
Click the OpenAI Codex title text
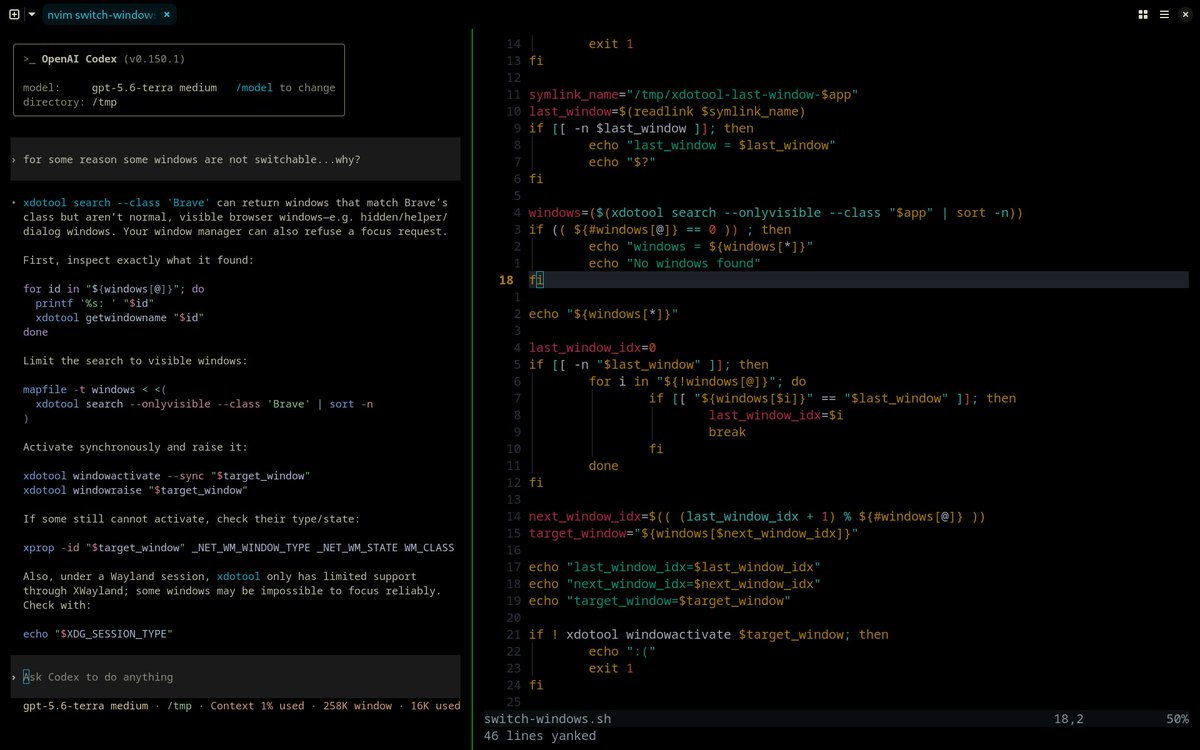79,60
